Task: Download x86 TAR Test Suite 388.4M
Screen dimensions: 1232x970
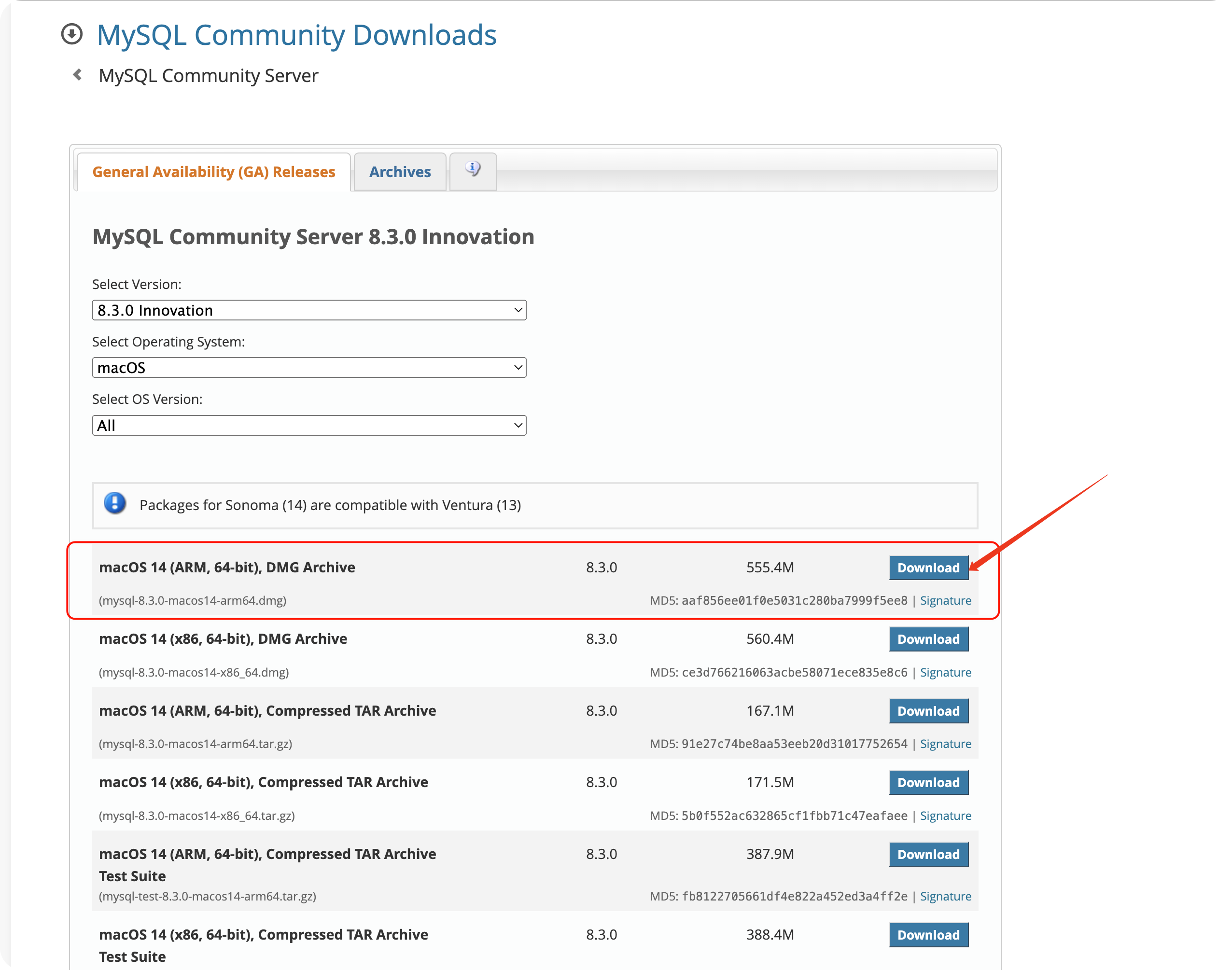Action: click(x=928, y=935)
